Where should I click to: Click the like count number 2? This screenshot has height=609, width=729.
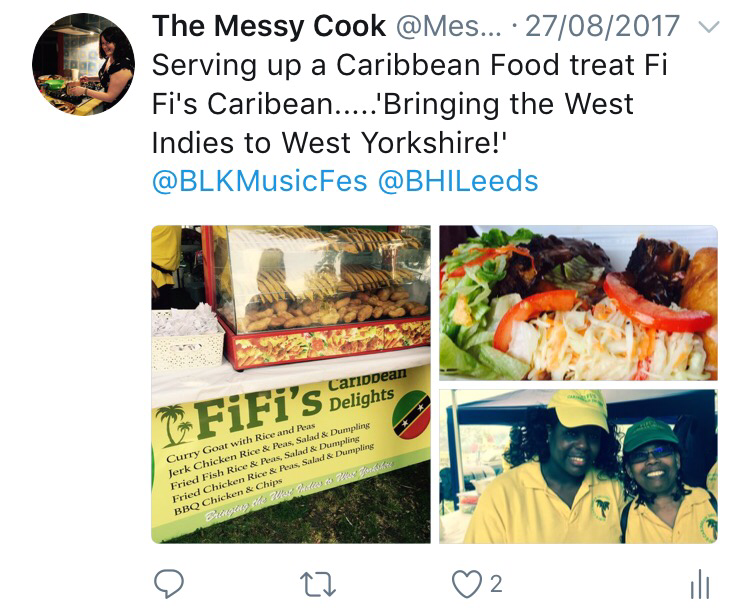click(496, 584)
